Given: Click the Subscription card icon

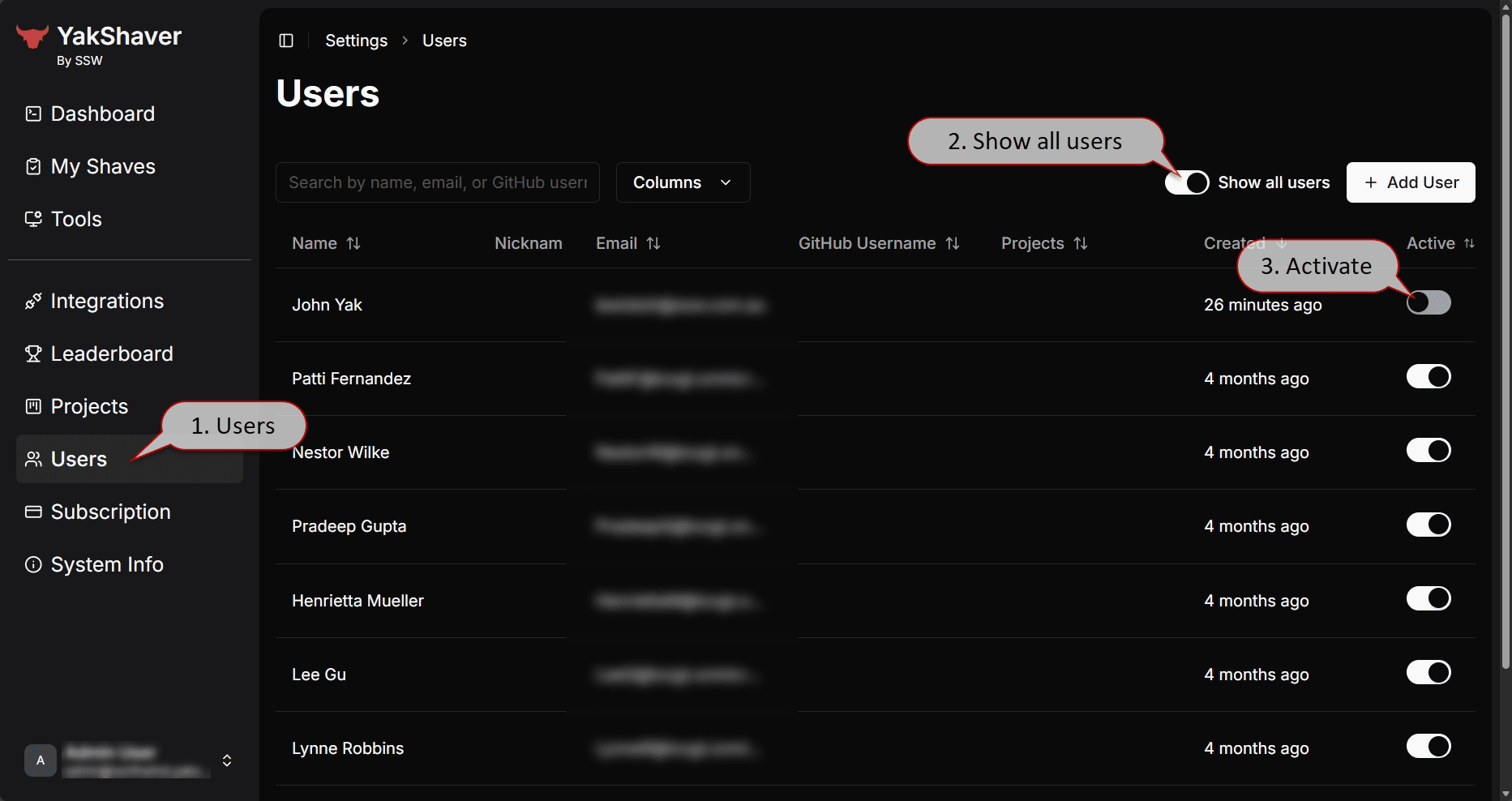Looking at the screenshot, I should click(33, 512).
